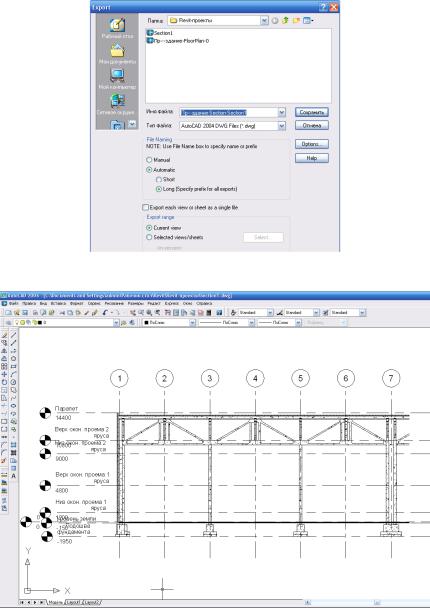Expand the layer list dropdown
This screenshot has height=608, width=430.
click(x=116, y=323)
